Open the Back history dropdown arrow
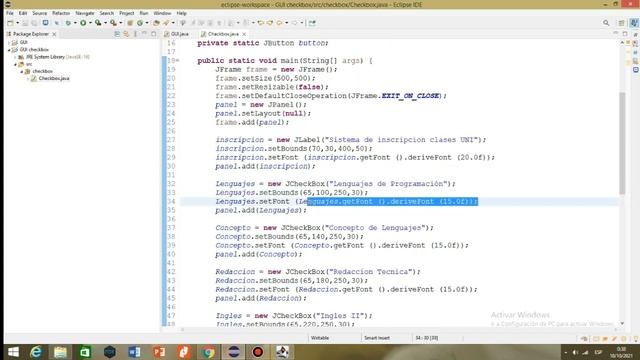Viewport: 640px width, 360px height. click(287, 23)
